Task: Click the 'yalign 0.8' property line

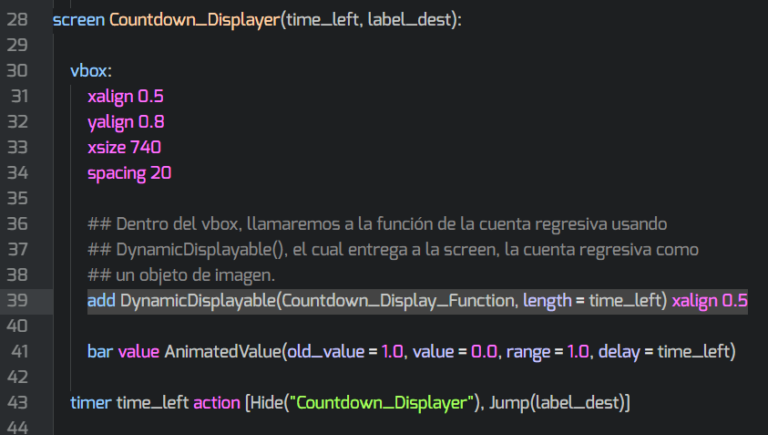Action: coord(125,122)
